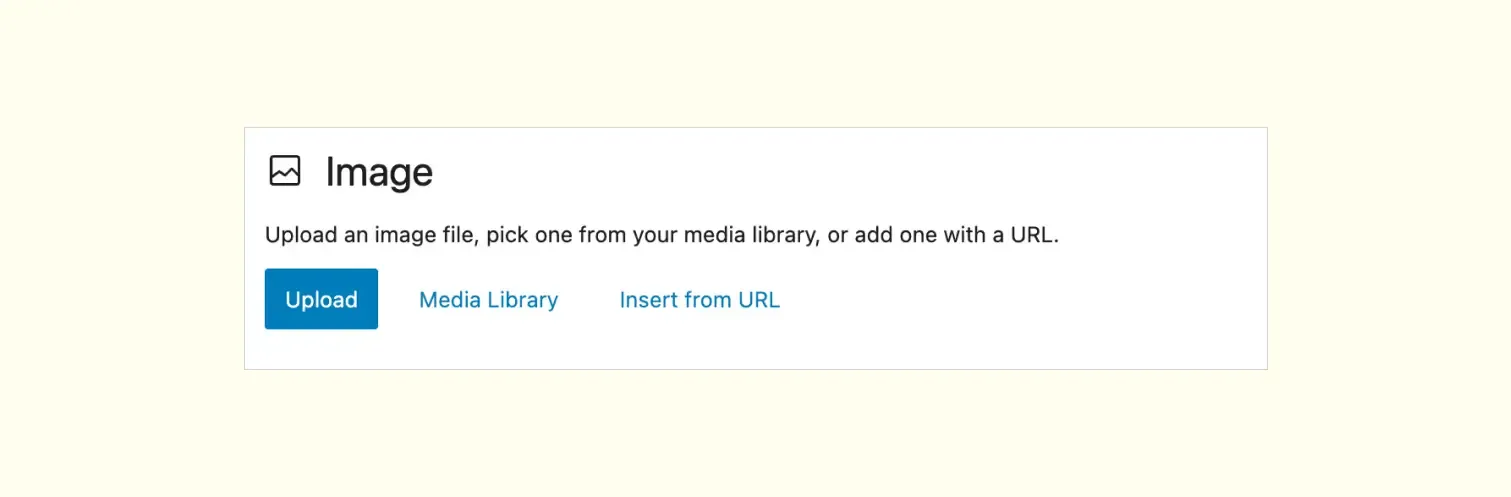1511x497 pixels.
Task: Click white space beneath the Upload button
Action: point(321,349)
